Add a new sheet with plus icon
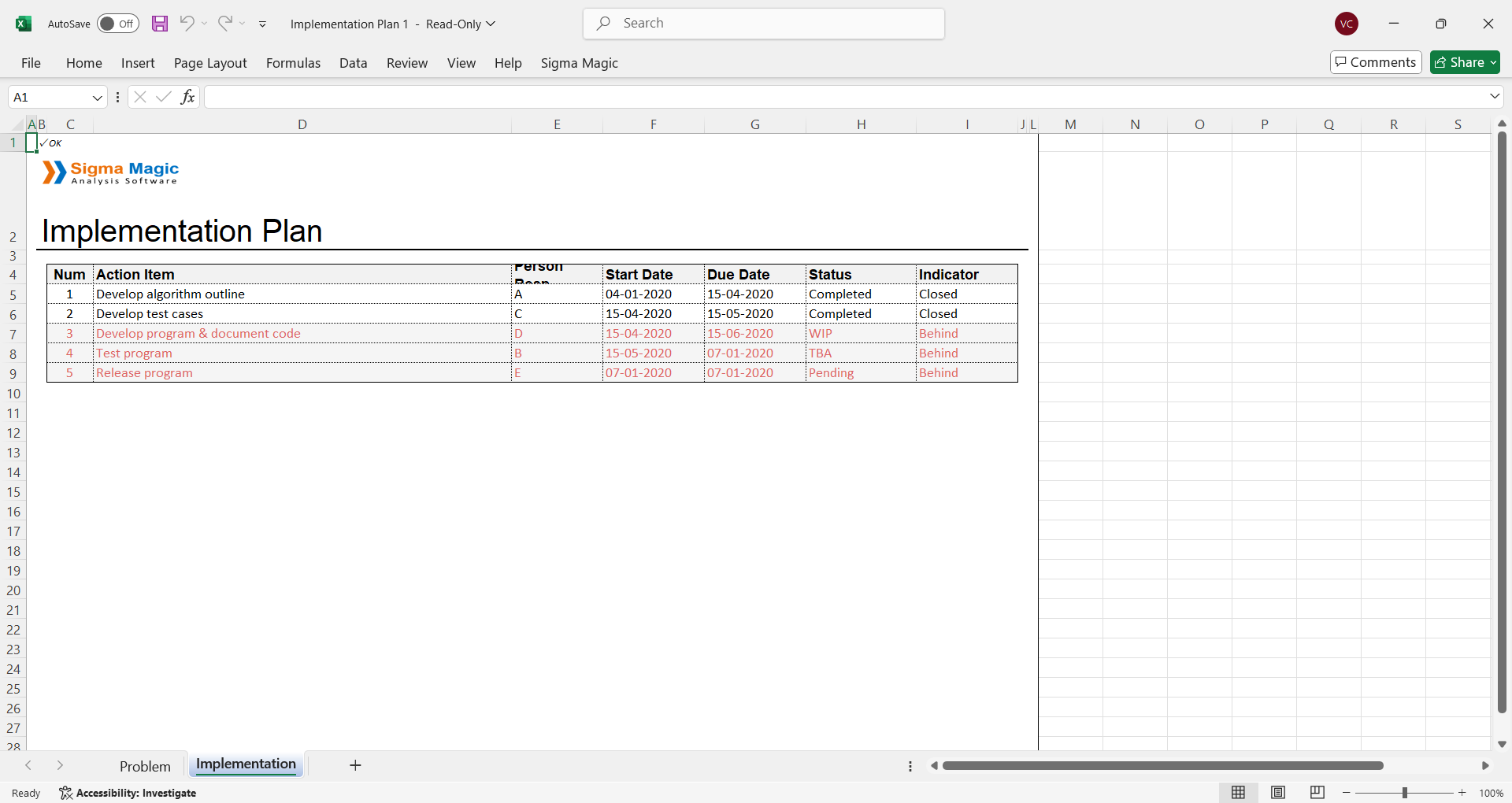Image resolution: width=1512 pixels, height=803 pixels. click(355, 765)
